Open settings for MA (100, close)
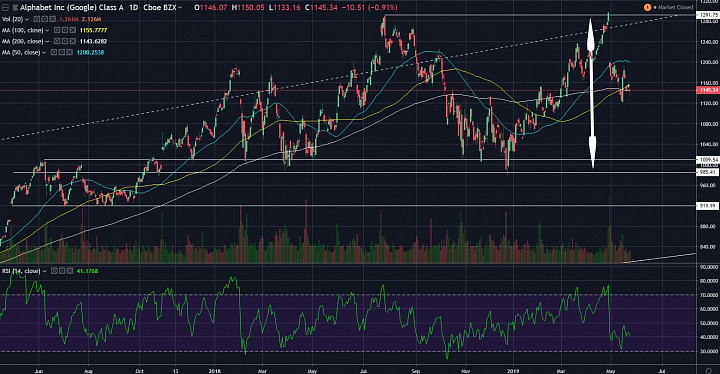Image resolution: width=720 pixels, height=374 pixels. (x=65, y=30)
